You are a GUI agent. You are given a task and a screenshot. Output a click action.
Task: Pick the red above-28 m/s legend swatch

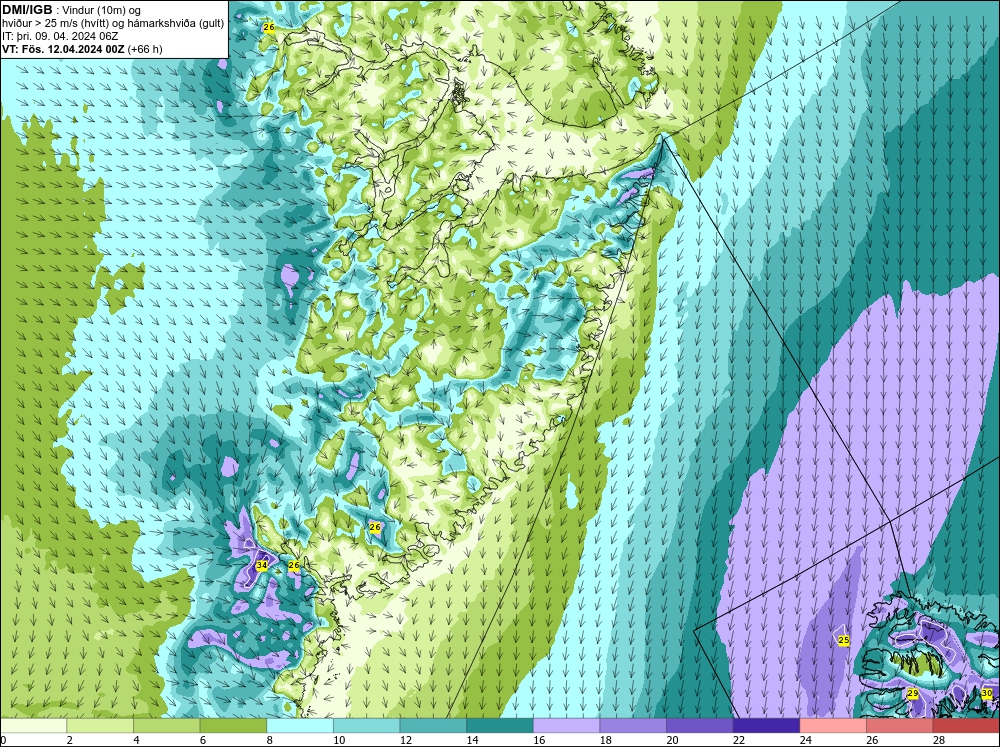966,725
